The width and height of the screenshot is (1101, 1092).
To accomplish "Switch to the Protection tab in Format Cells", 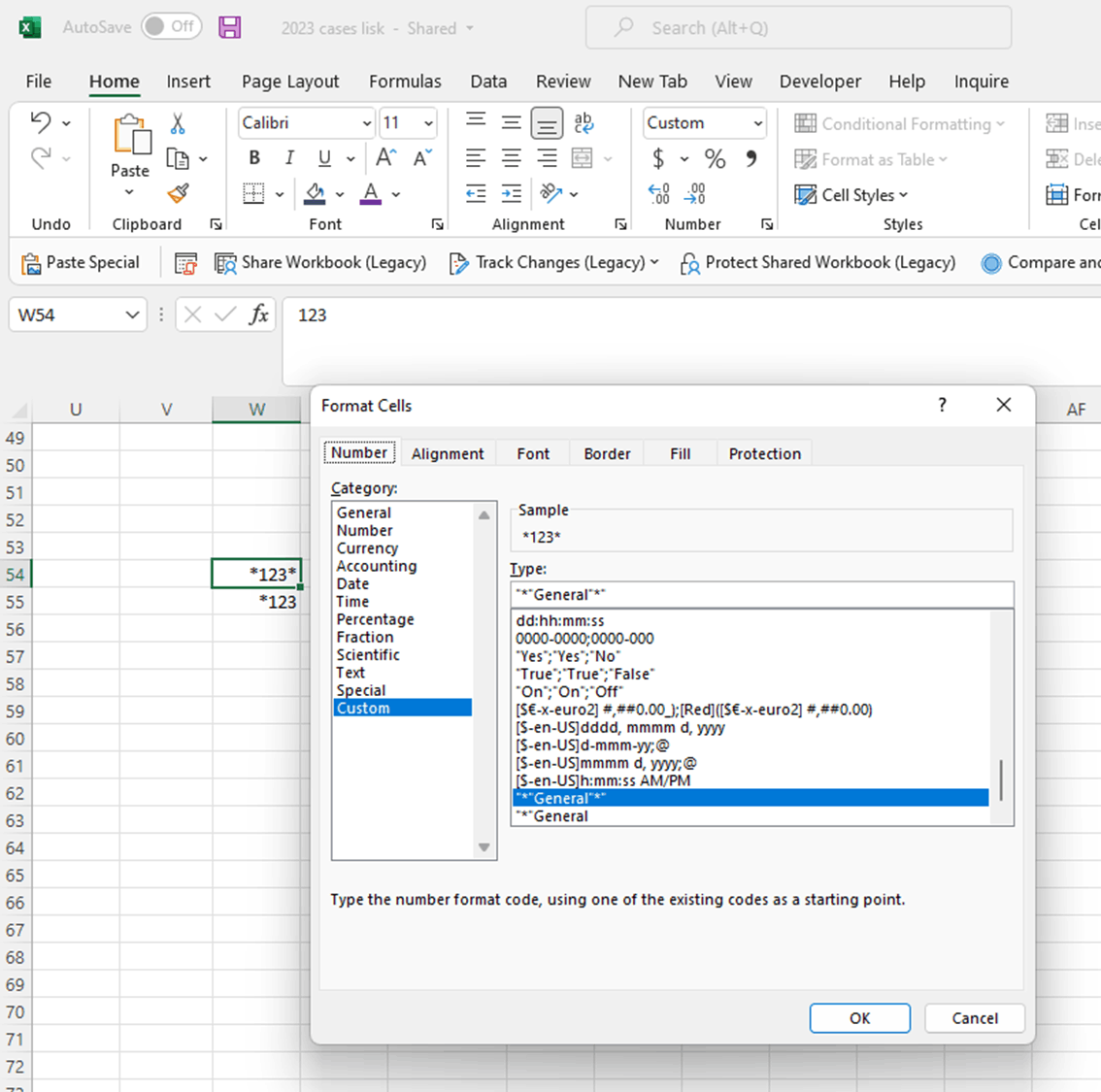I will pos(765,454).
